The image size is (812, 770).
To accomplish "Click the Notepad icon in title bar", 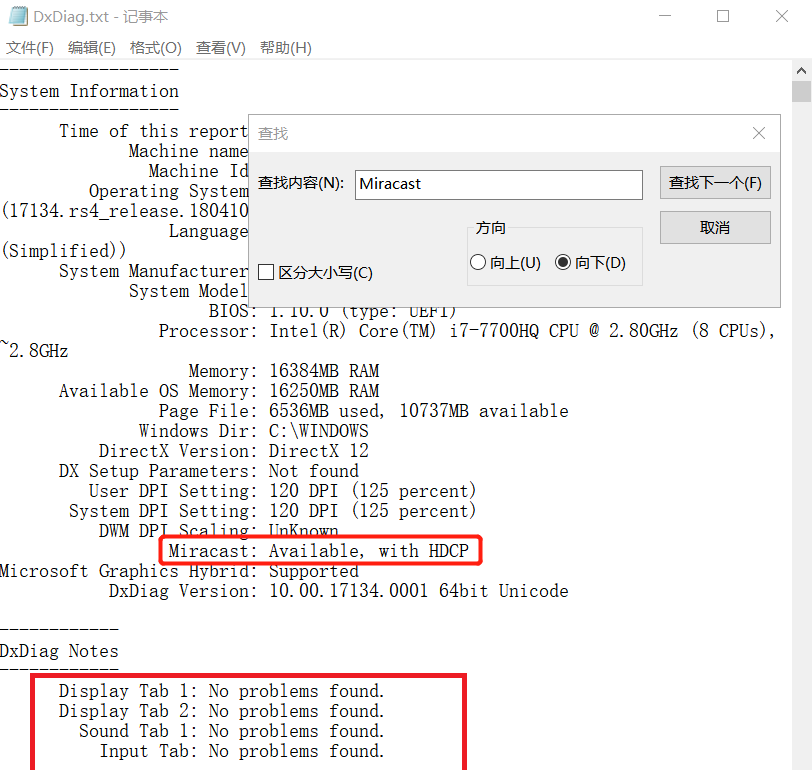I will tap(18, 16).
